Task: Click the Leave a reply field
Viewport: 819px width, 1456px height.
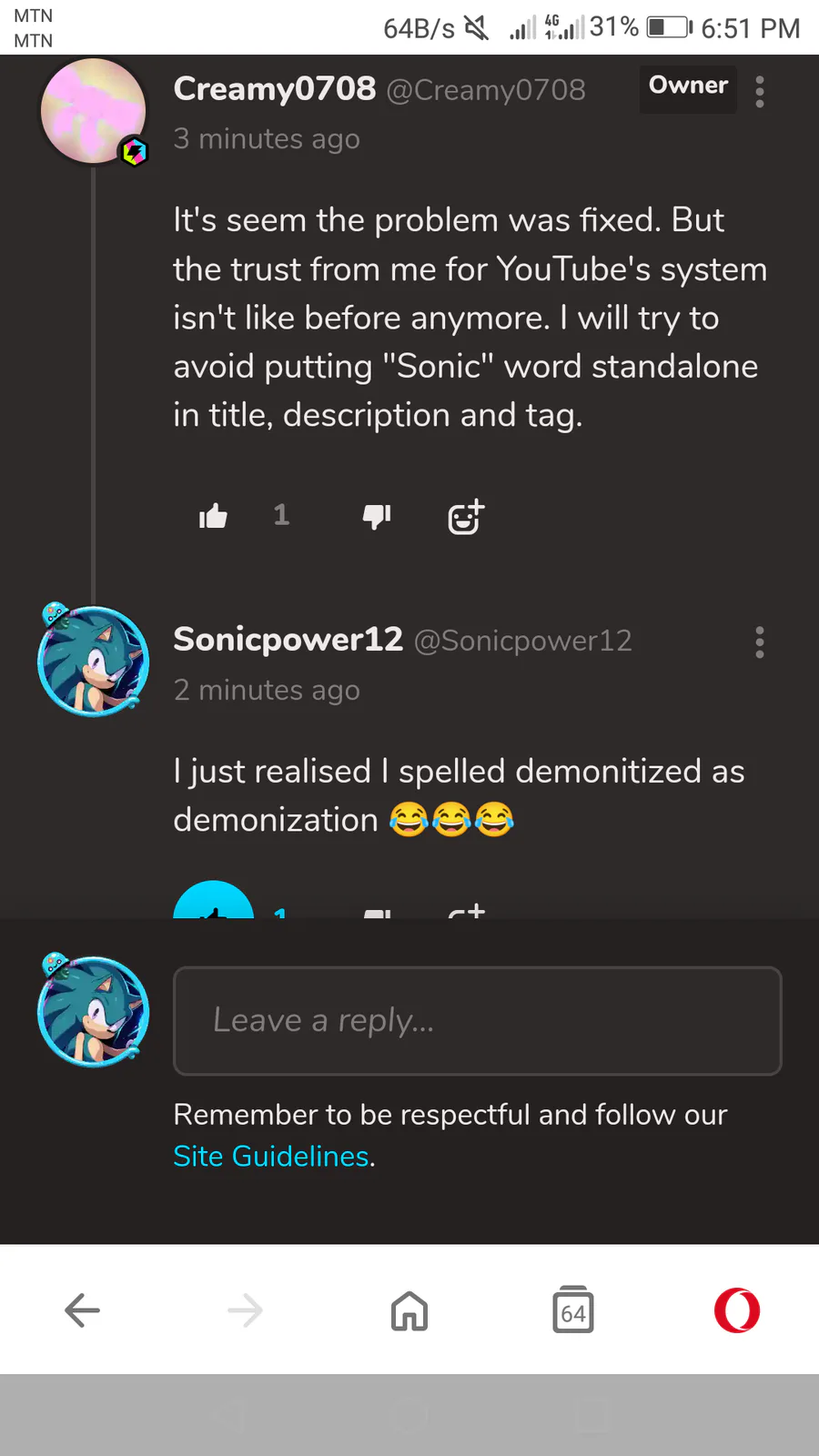Action: [477, 1020]
